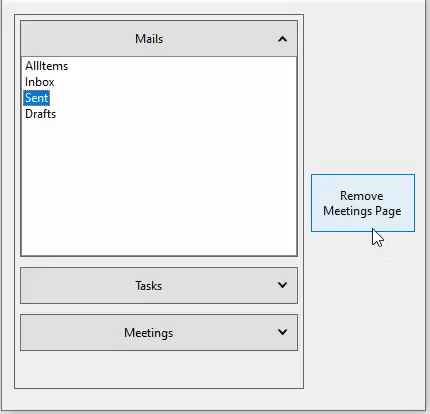Expand the Tasks section chevron
This screenshot has height=414, width=430.
pos(282,285)
